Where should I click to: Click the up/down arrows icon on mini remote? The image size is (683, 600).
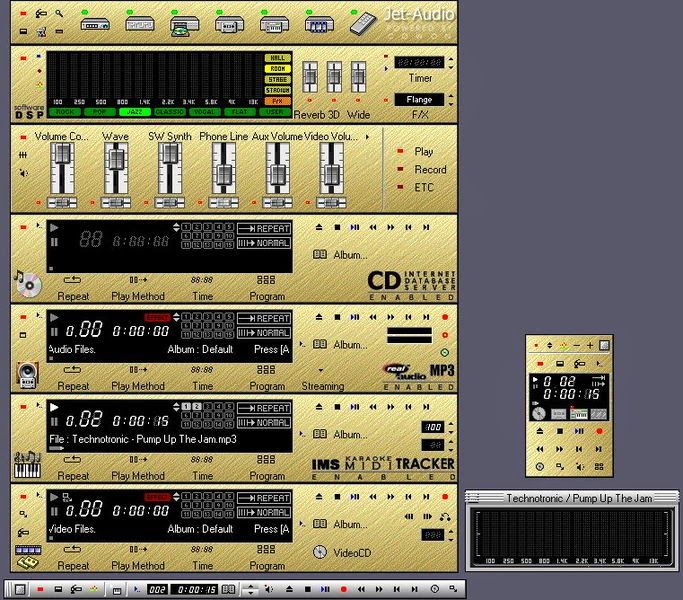(x=550, y=345)
